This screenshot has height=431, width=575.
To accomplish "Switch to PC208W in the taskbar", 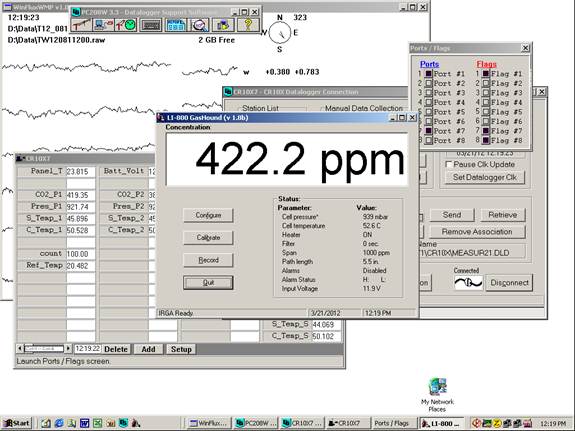I will (256, 423).
